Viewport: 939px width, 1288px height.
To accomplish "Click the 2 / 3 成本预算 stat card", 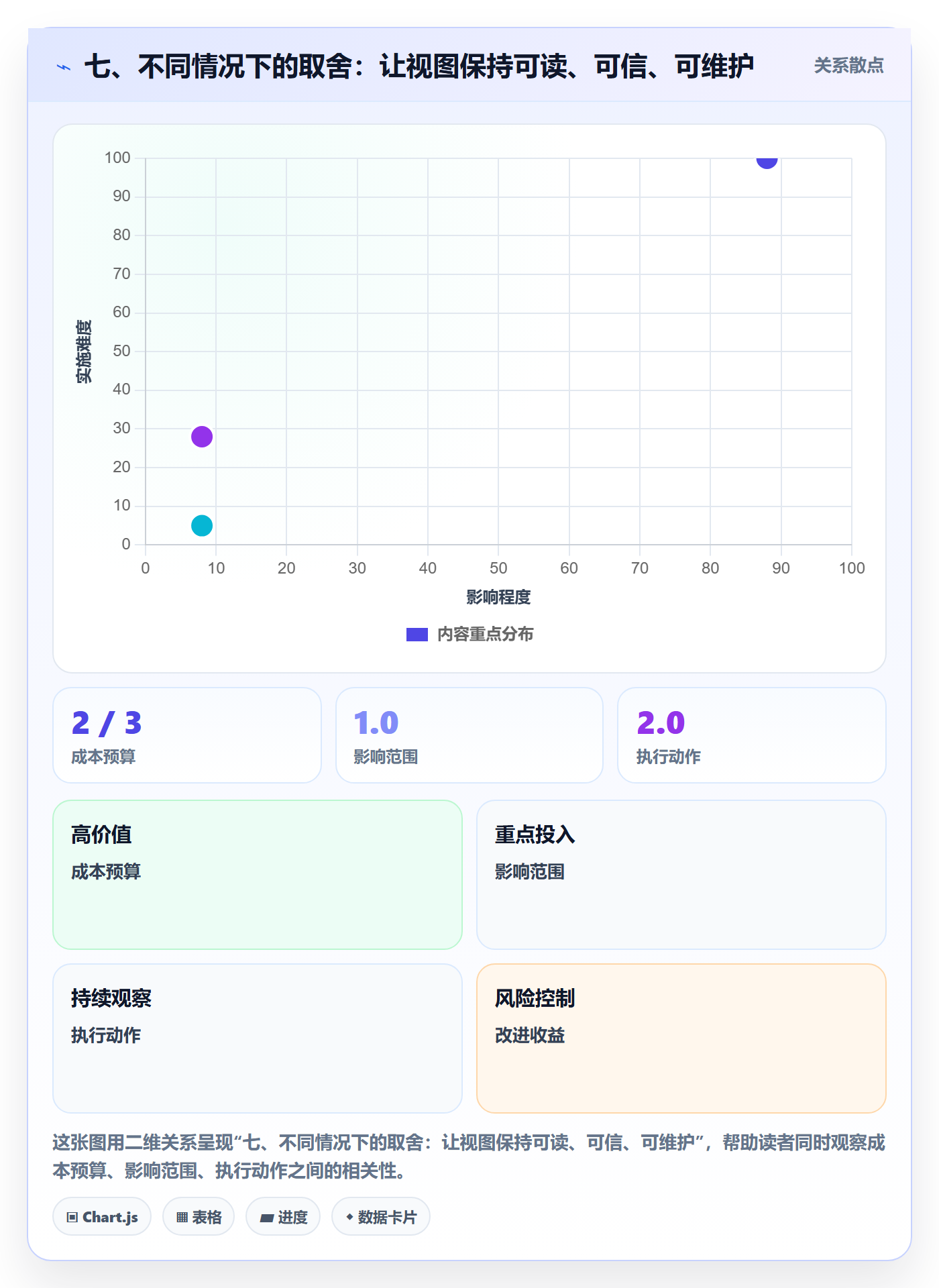I will click(187, 735).
